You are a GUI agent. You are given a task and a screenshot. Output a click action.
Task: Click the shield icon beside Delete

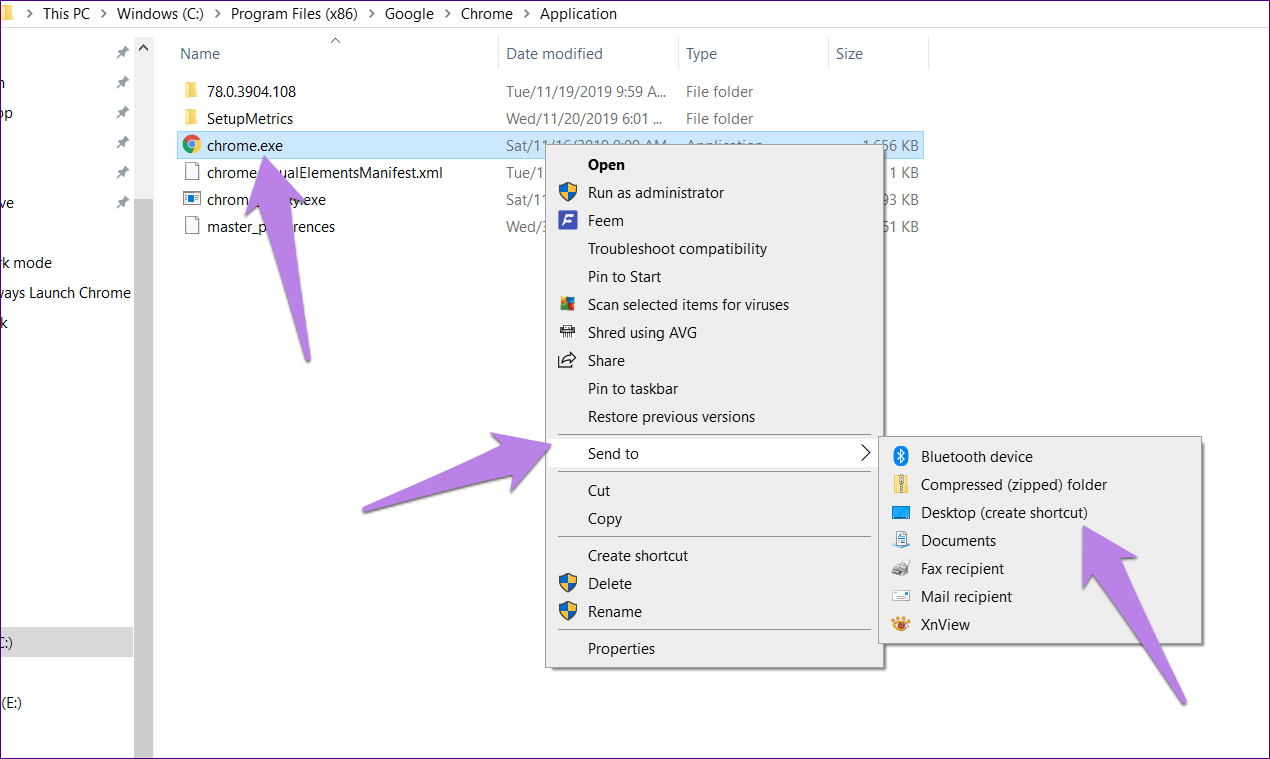coord(568,583)
